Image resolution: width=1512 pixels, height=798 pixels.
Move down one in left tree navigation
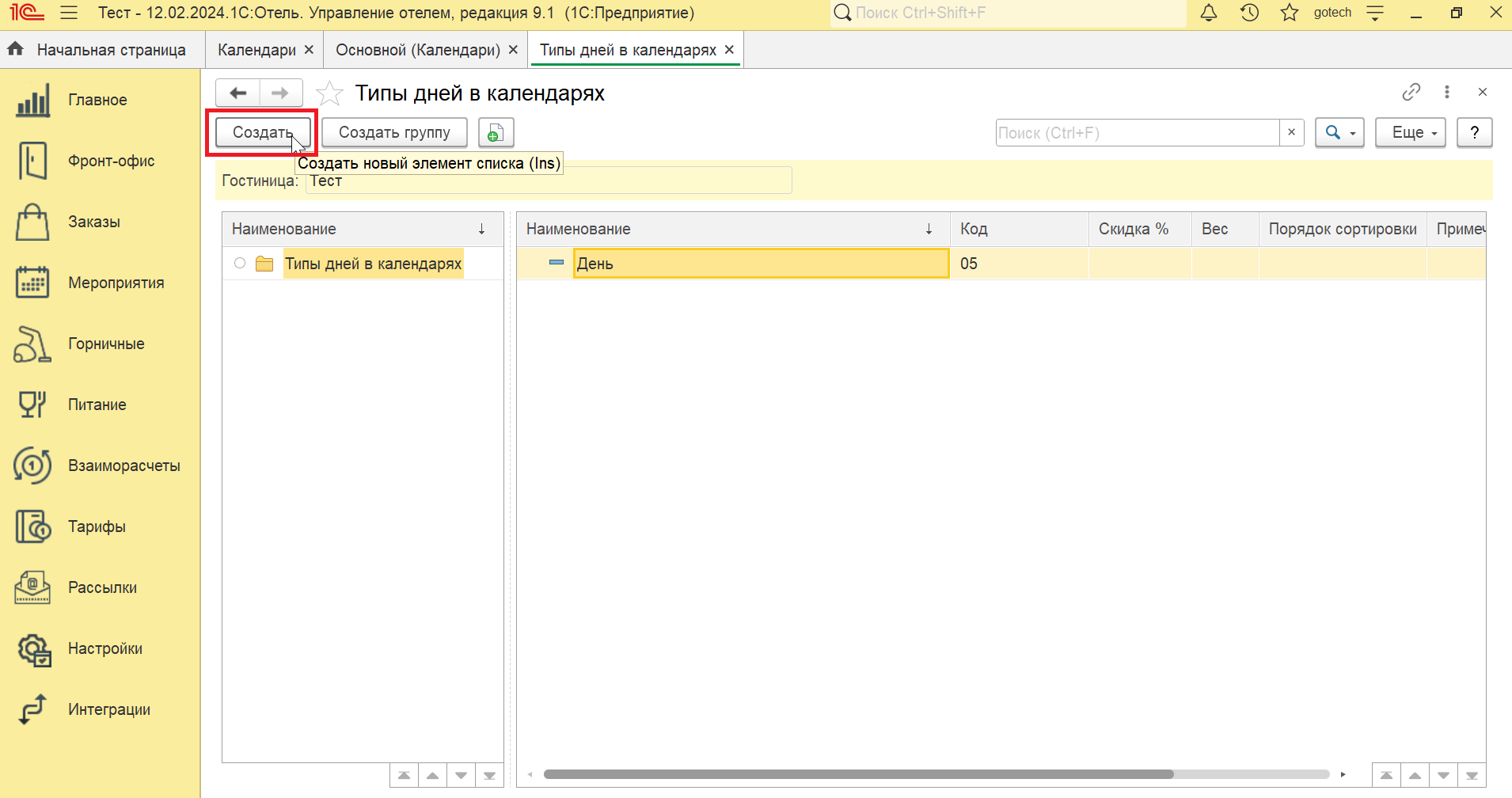click(x=461, y=775)
